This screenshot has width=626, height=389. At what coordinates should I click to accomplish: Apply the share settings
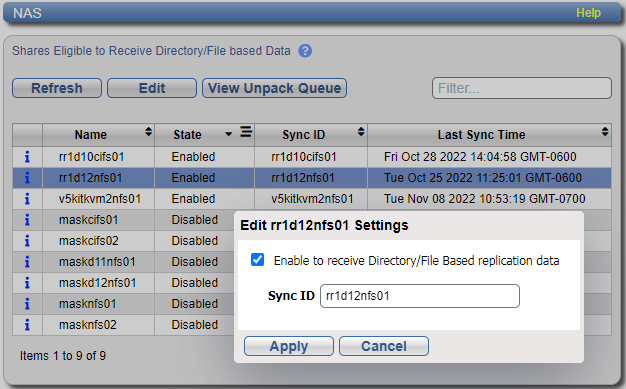[289, 346]
